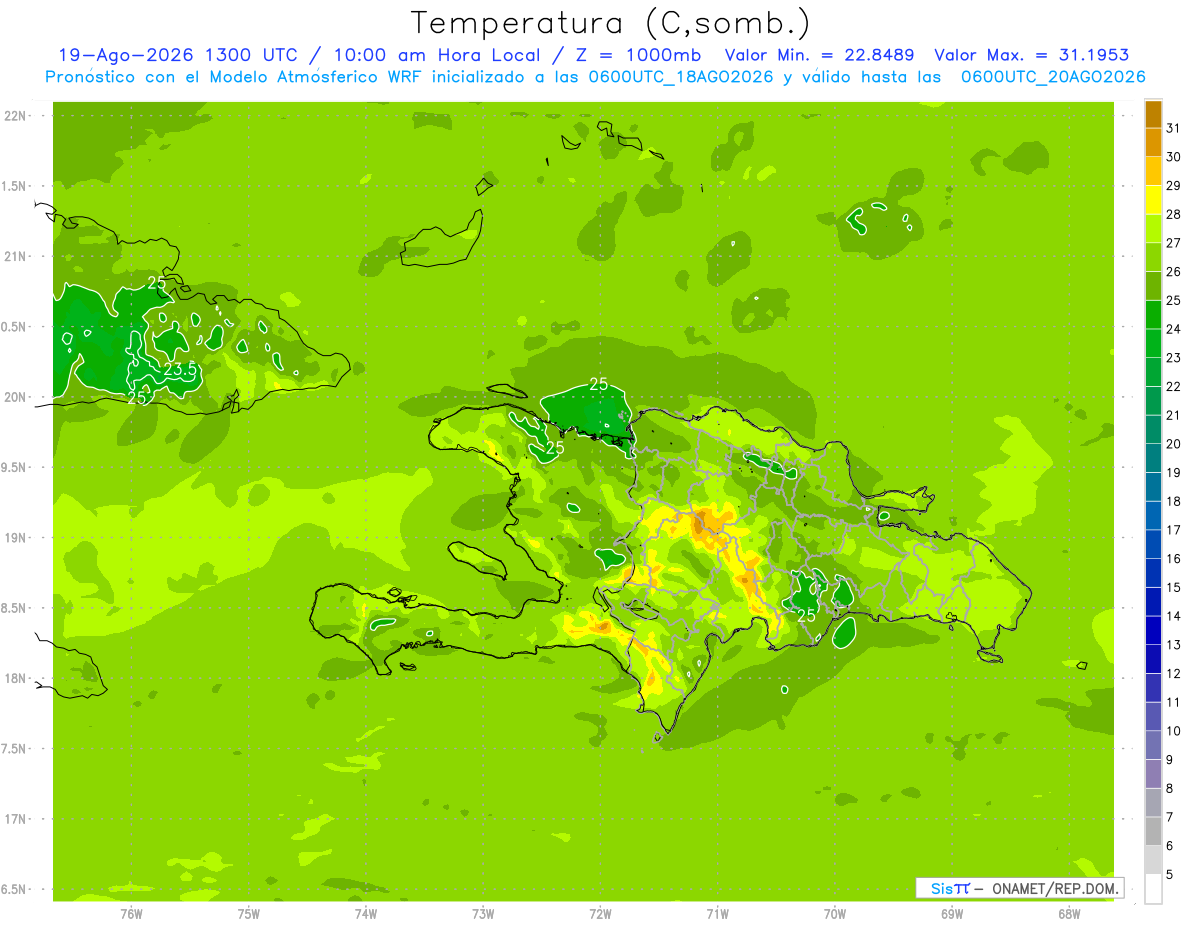Click the '31' value on the color scale
1200x927 pixels.
1174,128
